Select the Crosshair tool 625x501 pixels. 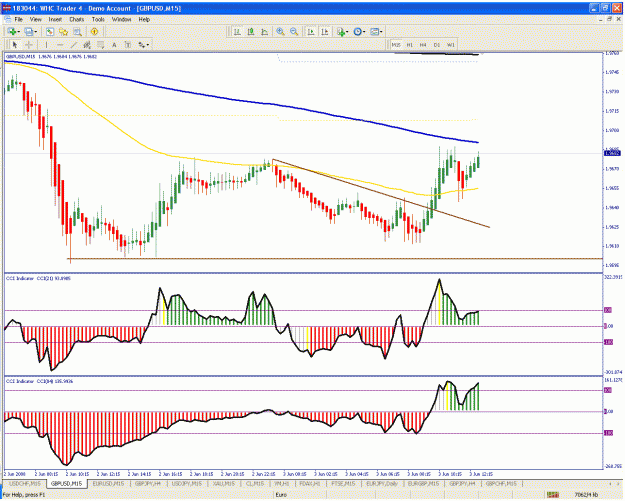point(29,45)
